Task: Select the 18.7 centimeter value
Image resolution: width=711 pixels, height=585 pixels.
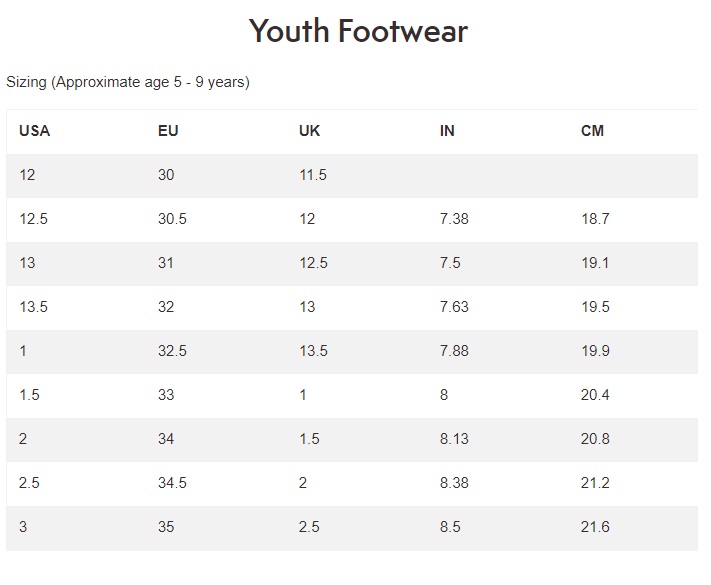Action: coord(595,219)
